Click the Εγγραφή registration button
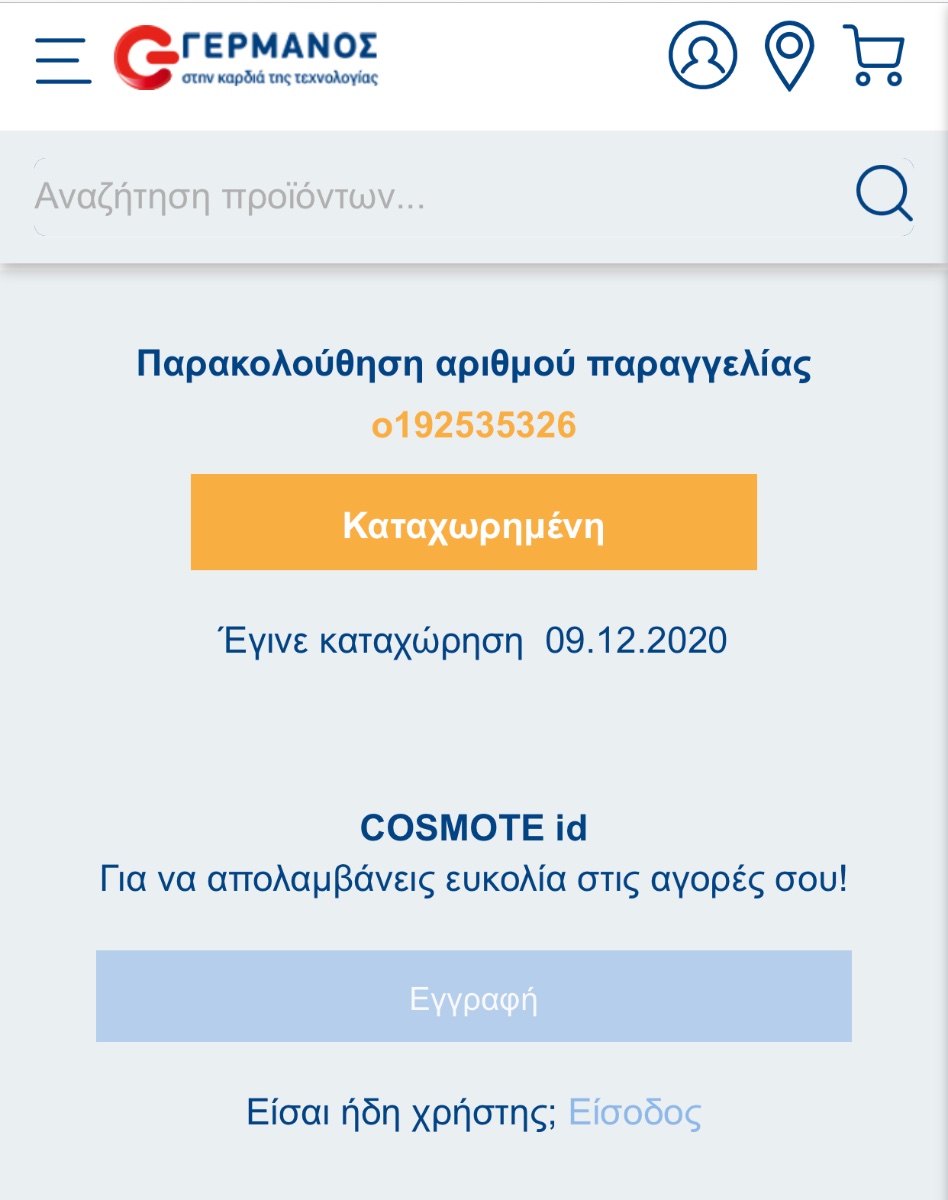This screenshot has height=1200, width=948. pyautogui.click(x=474, y=996)
